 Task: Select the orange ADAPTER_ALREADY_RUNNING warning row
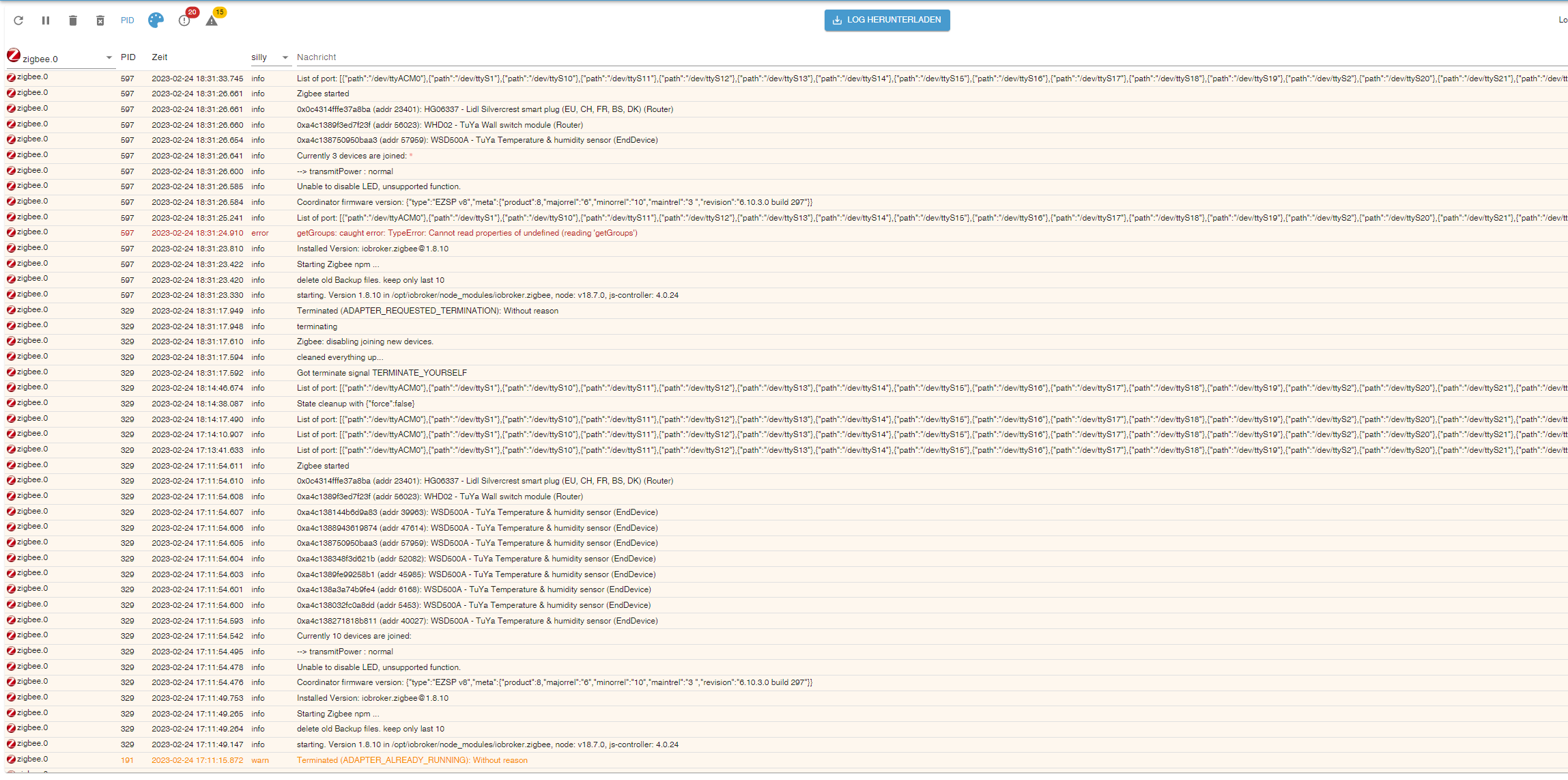tap(412, 760)
